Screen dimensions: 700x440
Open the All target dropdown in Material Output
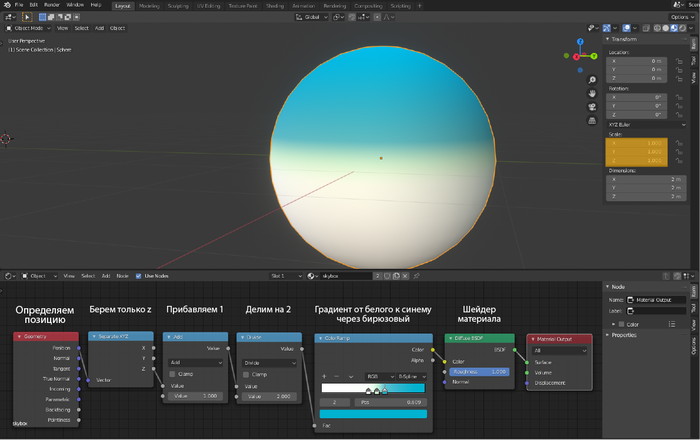[x=559, y=351]
